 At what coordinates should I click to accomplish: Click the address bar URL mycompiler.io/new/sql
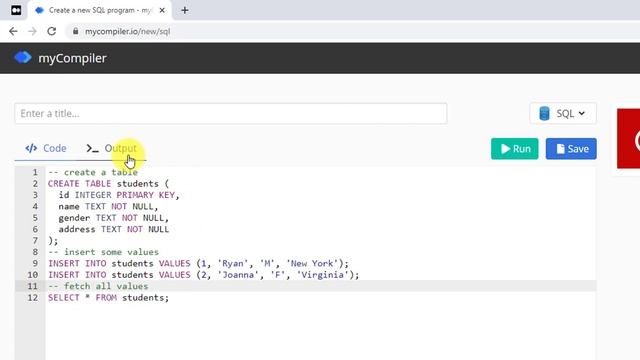point(127,31)
